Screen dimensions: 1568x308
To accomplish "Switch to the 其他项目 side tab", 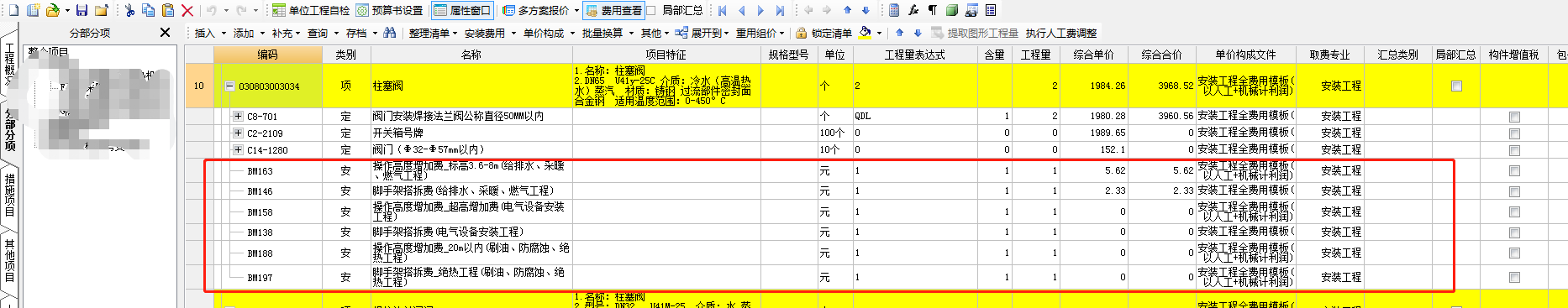I will coord(9,260).
